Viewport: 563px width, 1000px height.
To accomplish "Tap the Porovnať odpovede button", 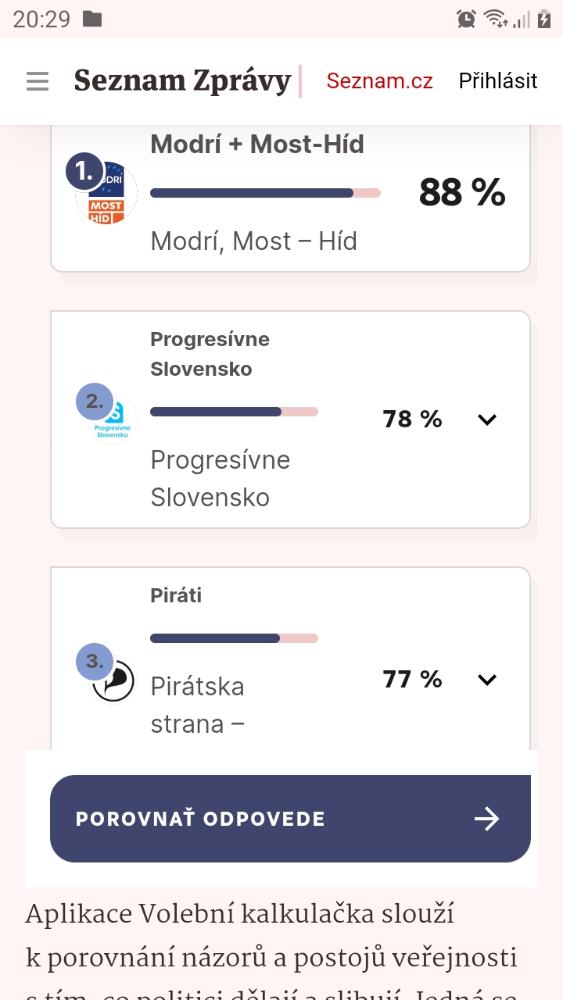I will [x=290, y=819].
